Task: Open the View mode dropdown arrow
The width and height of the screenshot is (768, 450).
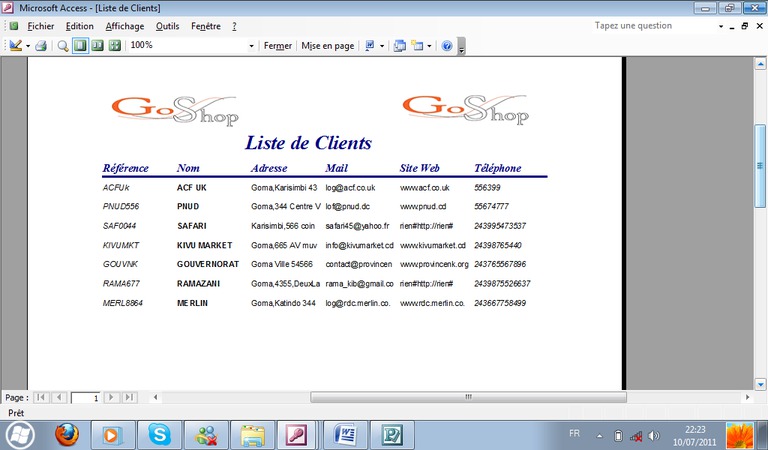Action: [28, 46]
